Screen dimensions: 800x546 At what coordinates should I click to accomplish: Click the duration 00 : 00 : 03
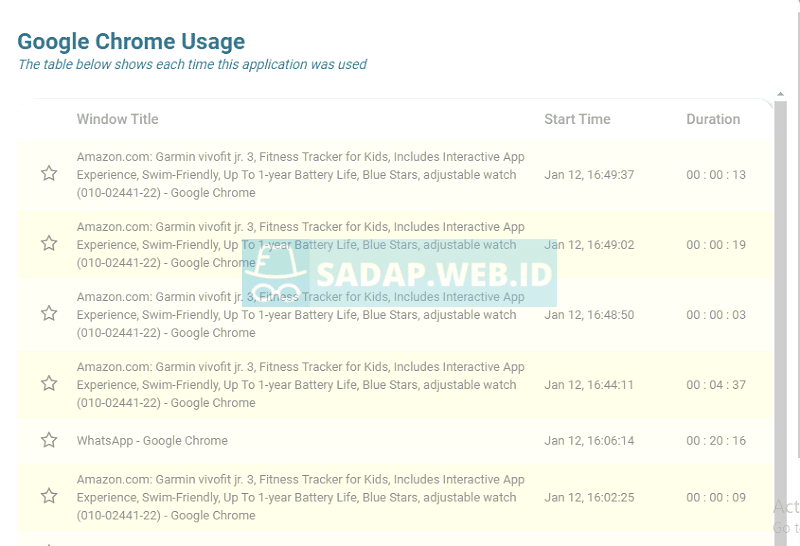click(716, 314)
